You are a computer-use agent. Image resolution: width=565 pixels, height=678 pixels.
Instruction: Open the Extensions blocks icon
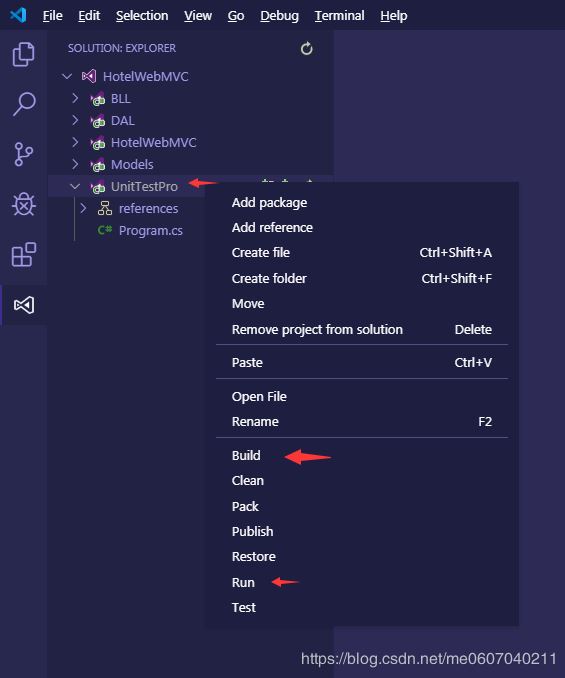click(23, 255)
